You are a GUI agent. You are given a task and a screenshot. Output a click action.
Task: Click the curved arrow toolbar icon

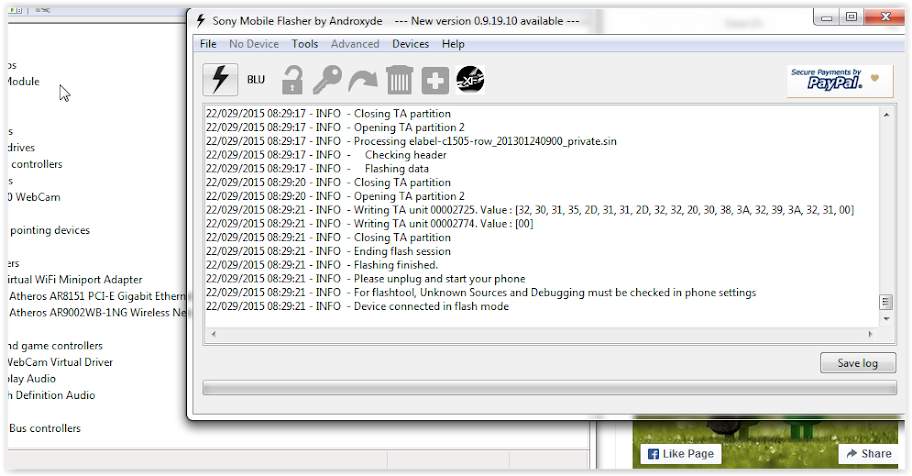[363, 81]
